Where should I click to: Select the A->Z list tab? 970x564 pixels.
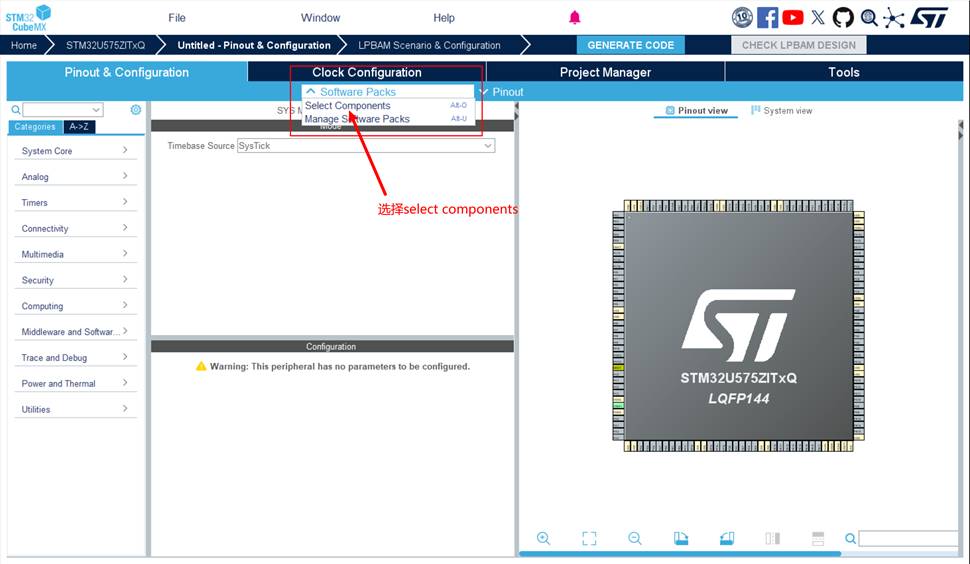point(79,127)
